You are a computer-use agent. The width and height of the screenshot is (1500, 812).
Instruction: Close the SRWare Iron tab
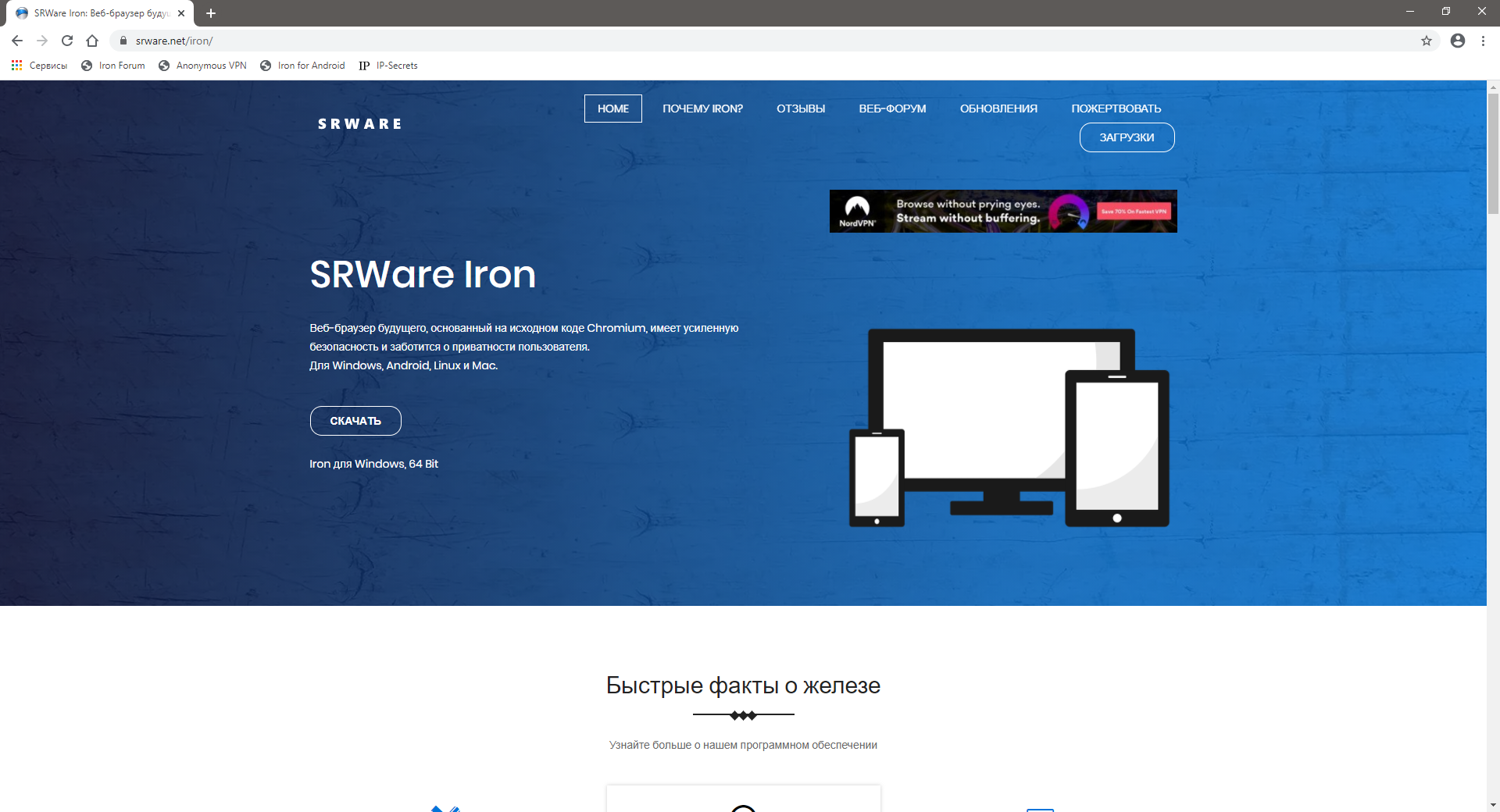[x=181, y=13]
